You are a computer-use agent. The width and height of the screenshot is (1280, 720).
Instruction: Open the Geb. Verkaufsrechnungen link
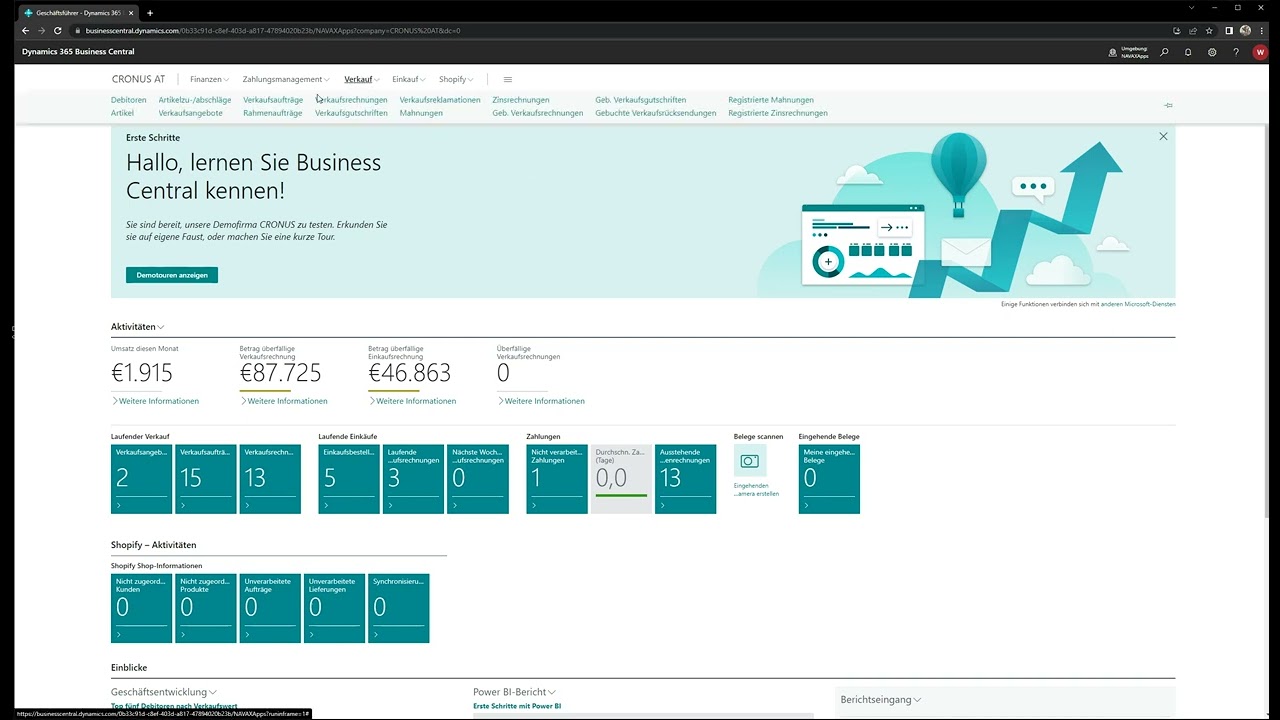click(x=538, y=113)
